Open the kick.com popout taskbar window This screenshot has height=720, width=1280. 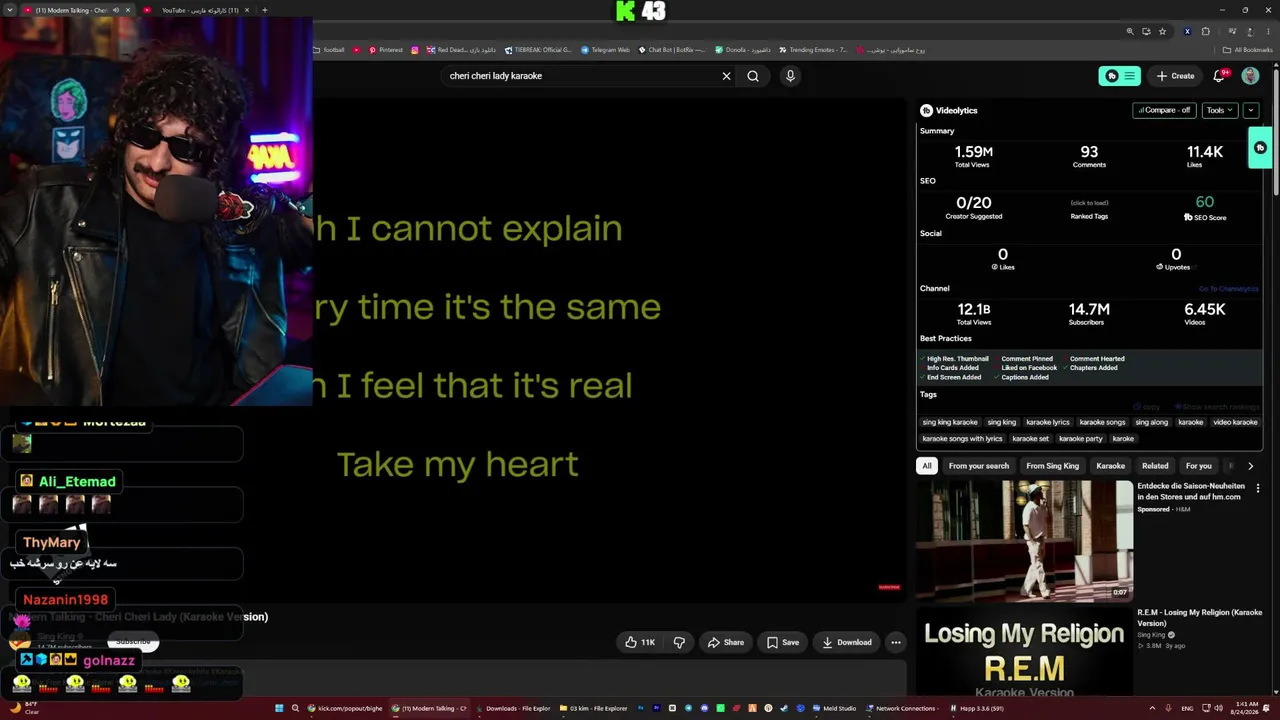[x=345, y=708]
